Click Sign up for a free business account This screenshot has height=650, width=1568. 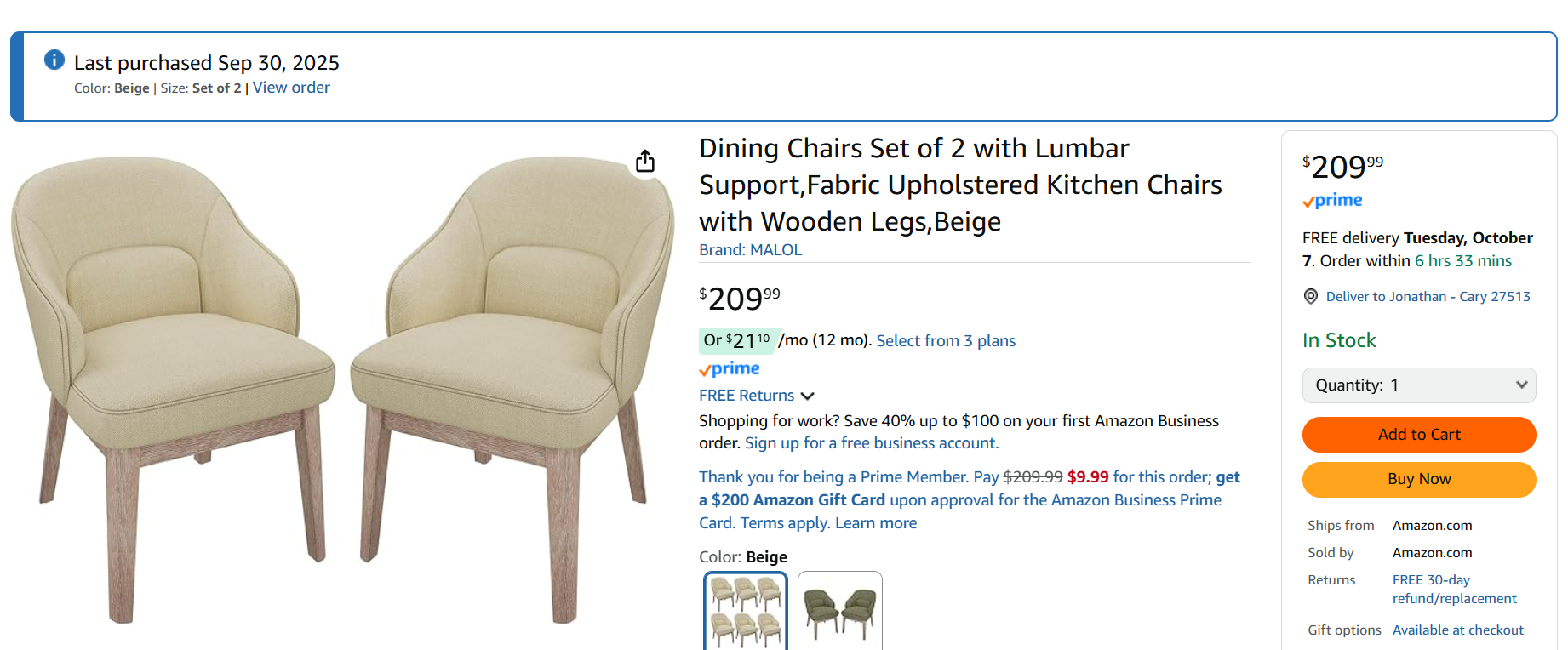[x=871, y=443]
